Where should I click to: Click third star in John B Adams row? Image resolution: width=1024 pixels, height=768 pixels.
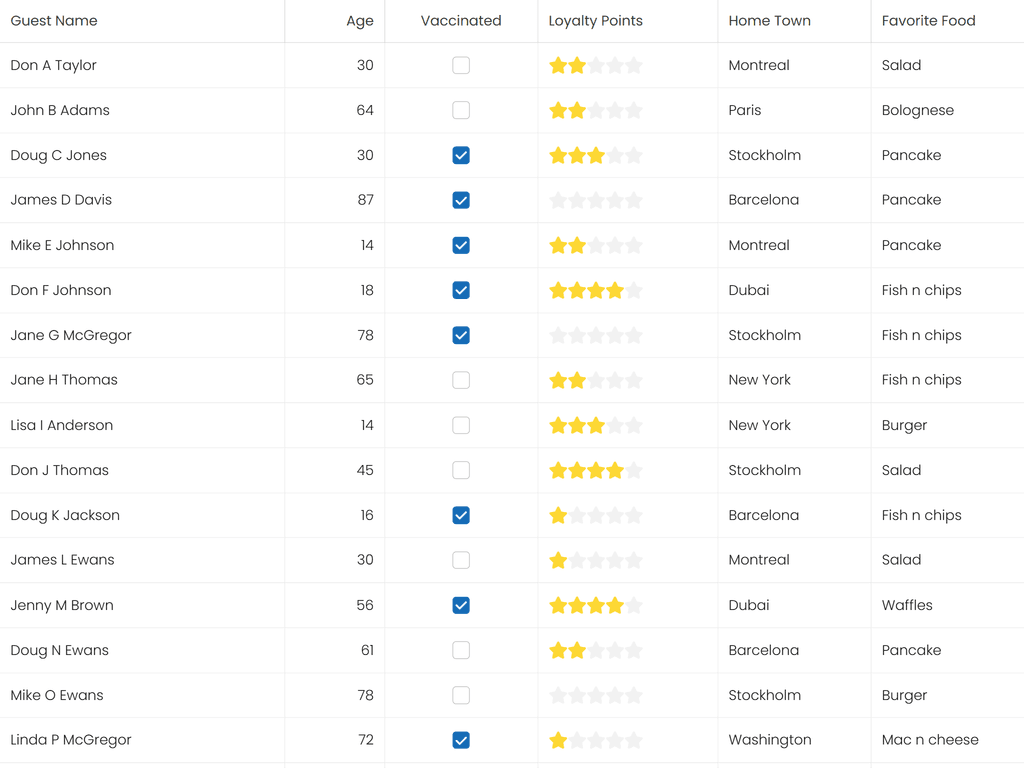[x=596, y=111]
